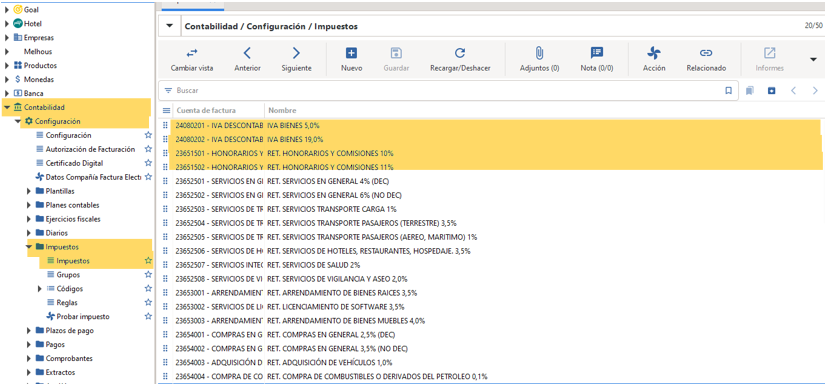This screenshot has width=827, height=384.
Task: Click the bookmark icon in search bar
Action: 728,91
